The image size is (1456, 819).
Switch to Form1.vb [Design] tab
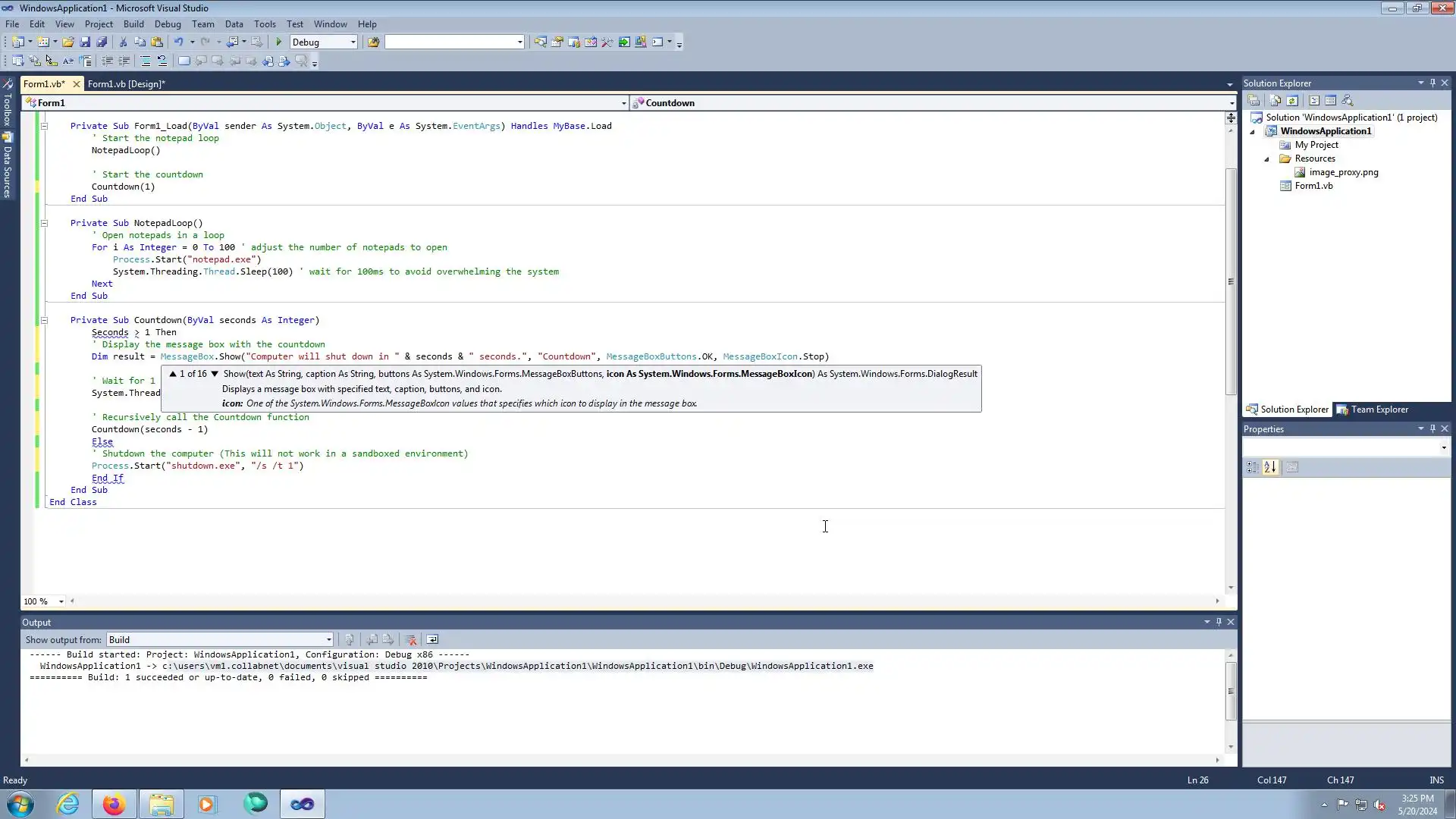coord(126,84)
